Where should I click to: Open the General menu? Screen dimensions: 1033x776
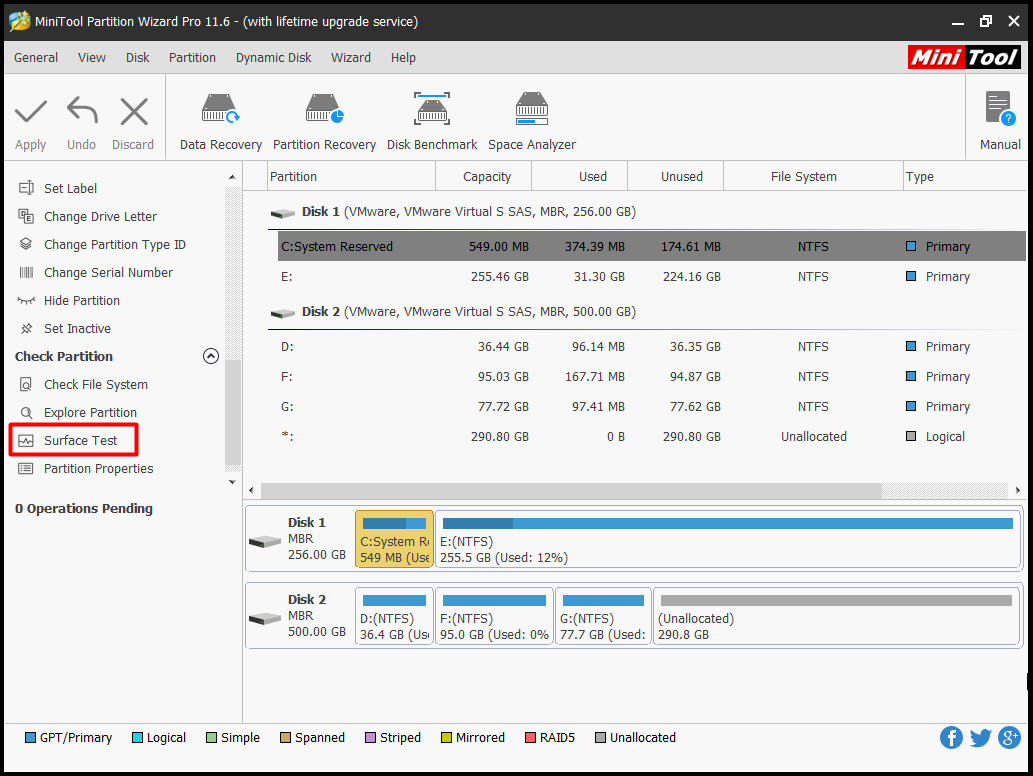click(x=36, y=57)
